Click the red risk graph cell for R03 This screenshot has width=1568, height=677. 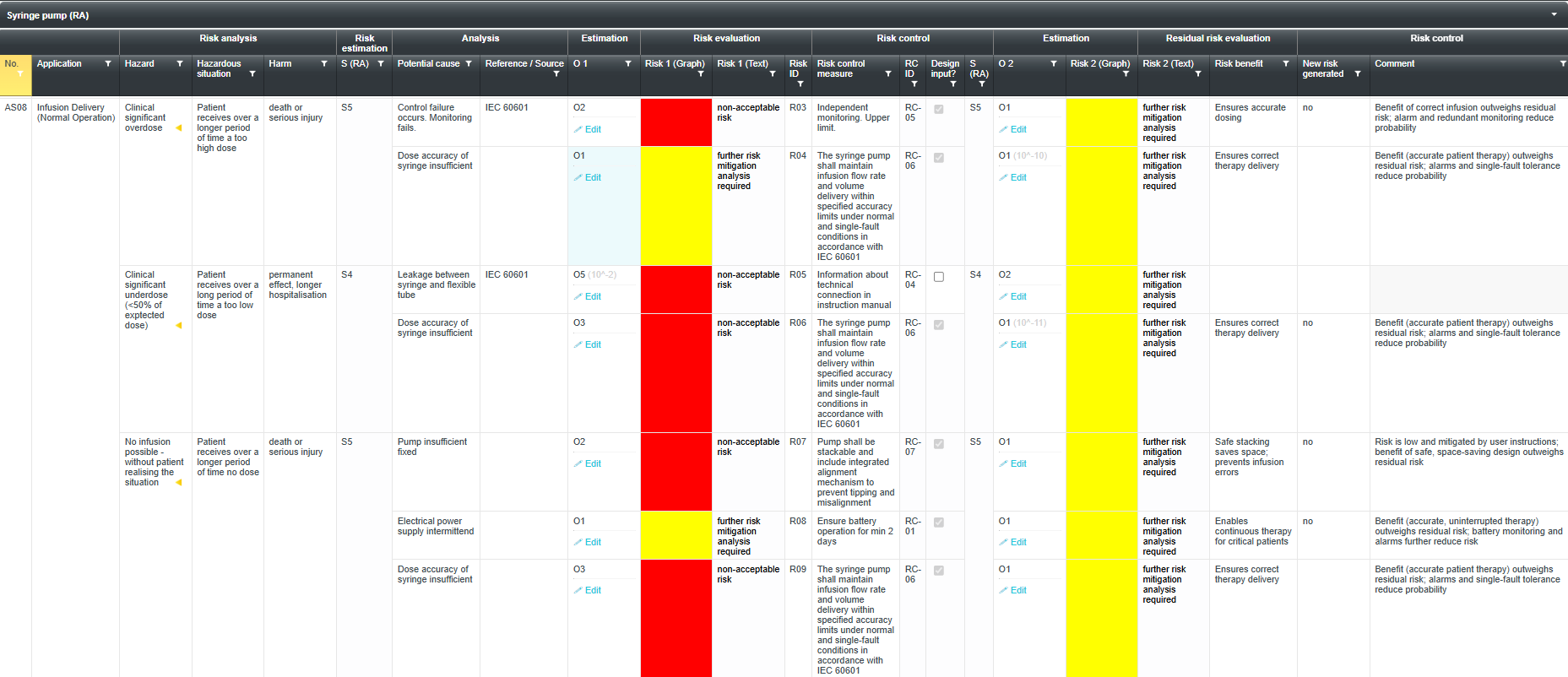675,122
